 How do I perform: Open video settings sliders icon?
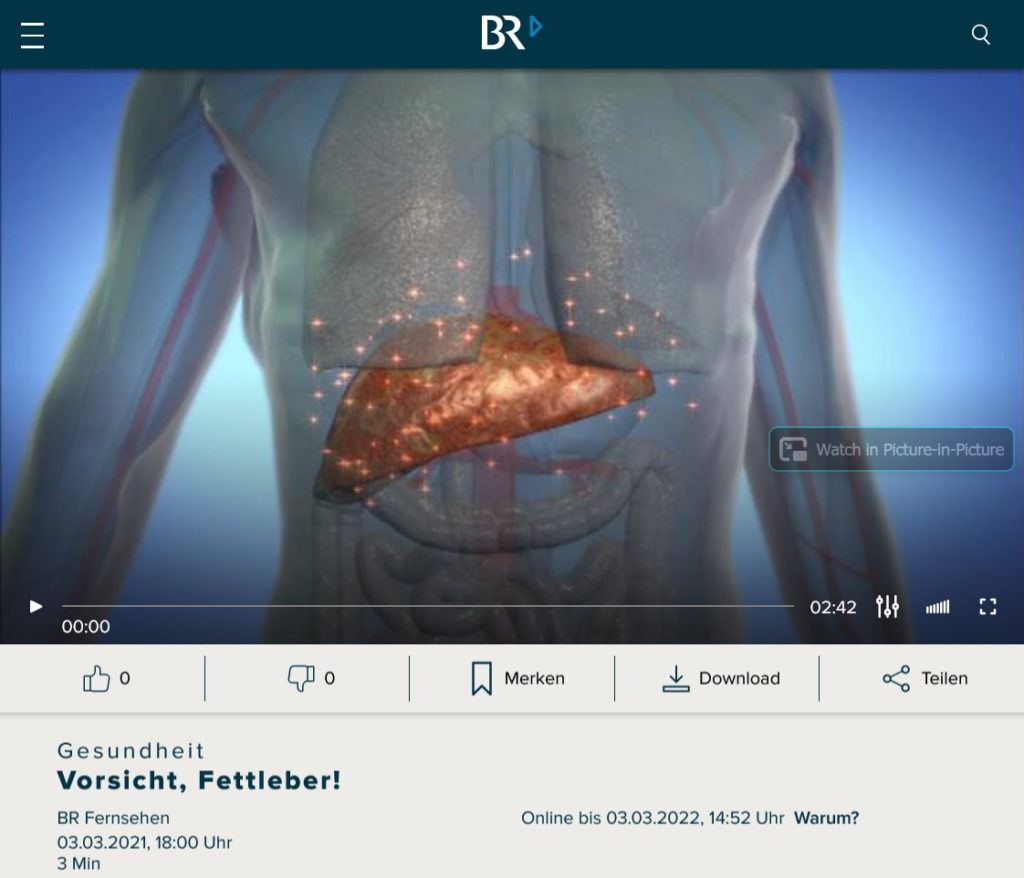pos(887,607)
